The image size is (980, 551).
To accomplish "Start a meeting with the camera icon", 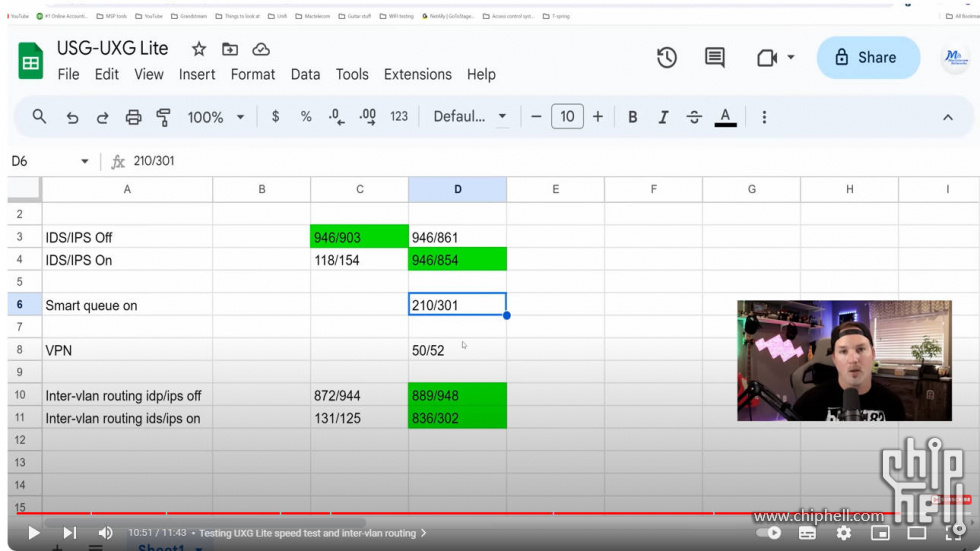I will click(767, 58).
